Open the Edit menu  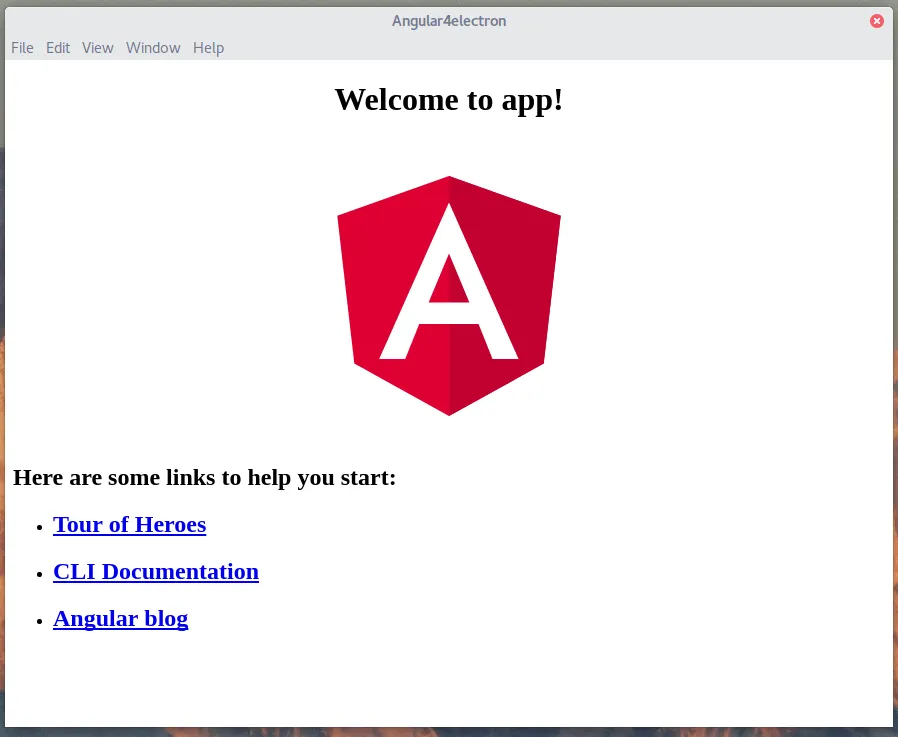tap(57, 47)
